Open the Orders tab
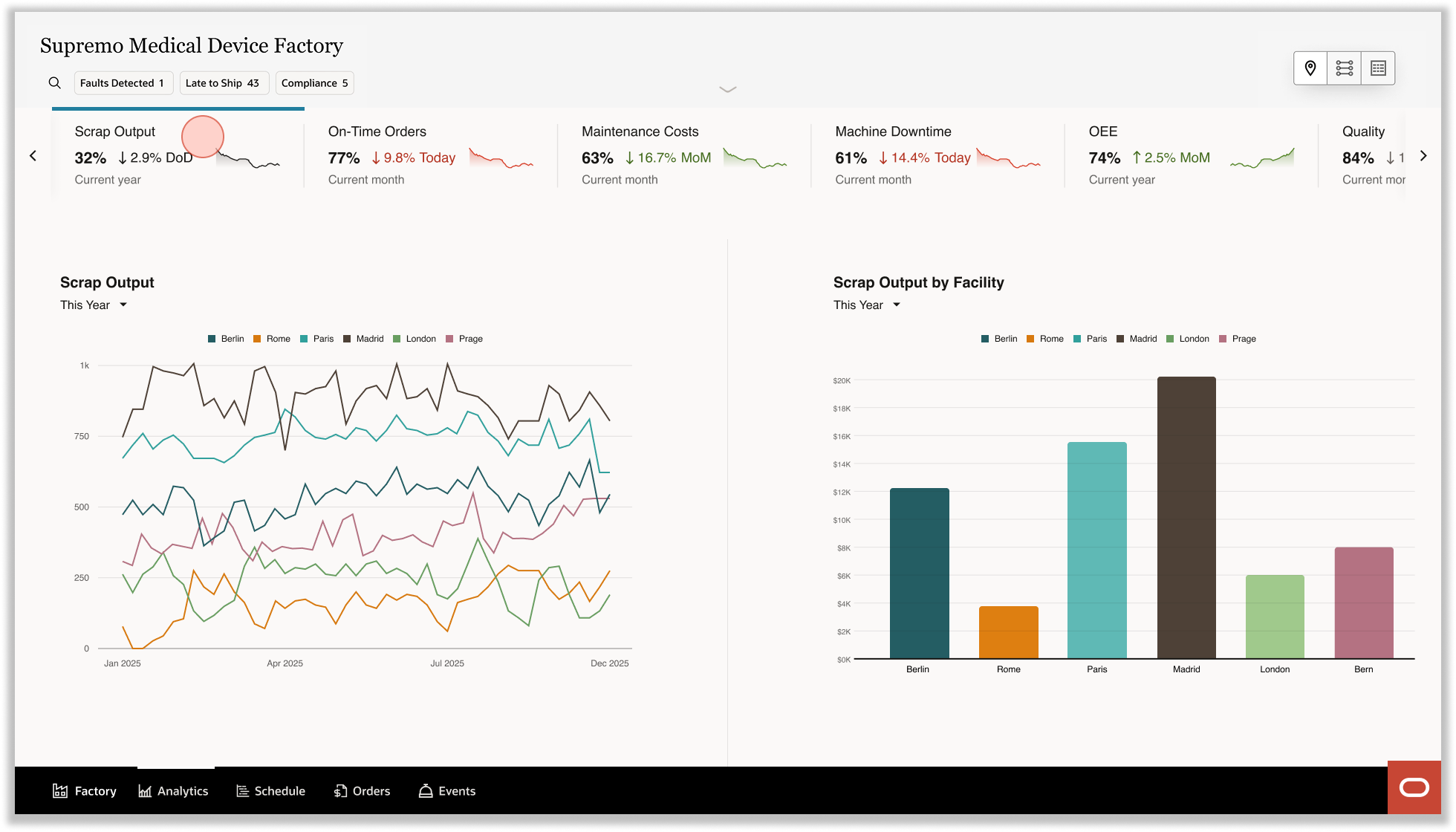 click(362, 791)
